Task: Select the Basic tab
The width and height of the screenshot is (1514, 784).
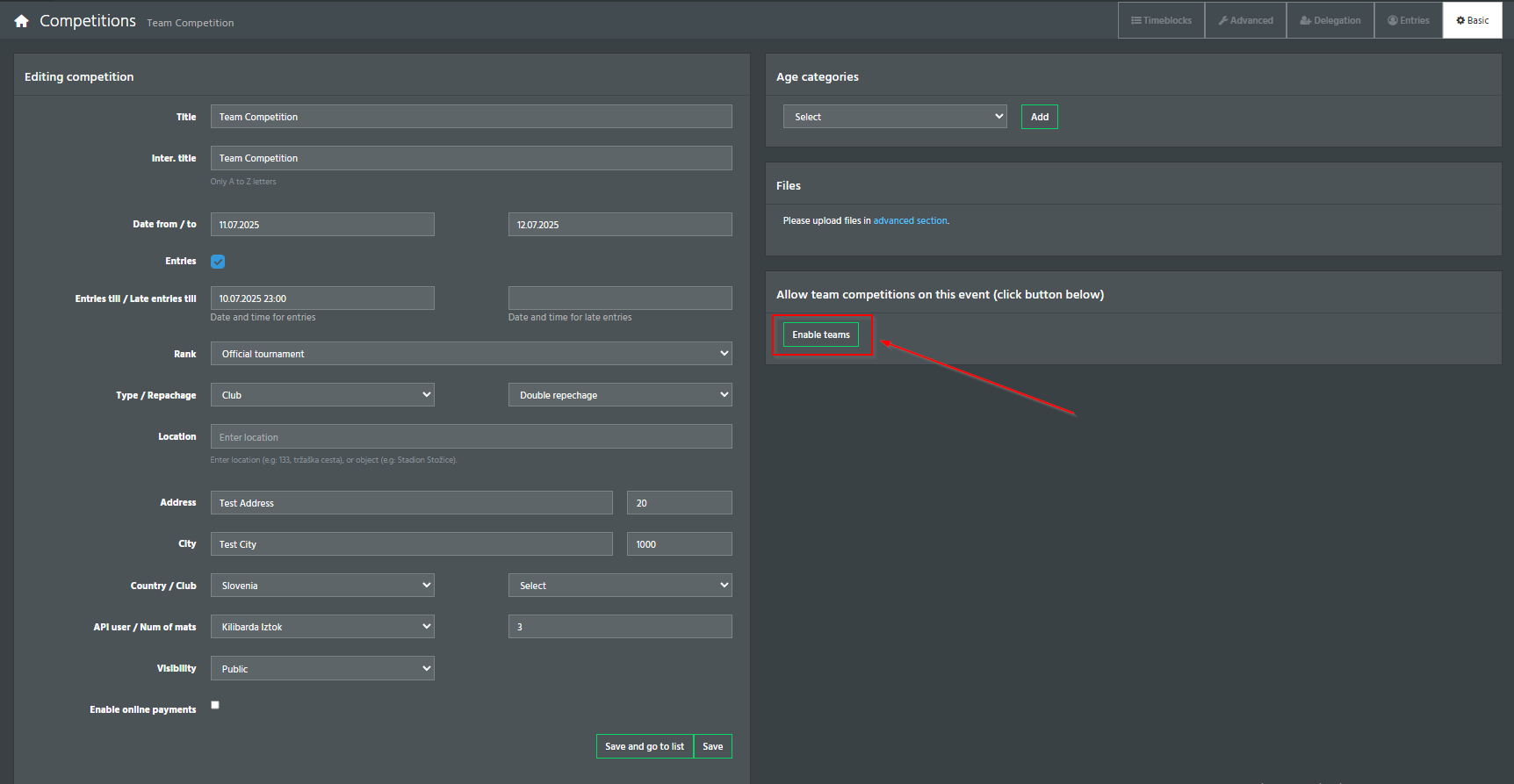Action: [x=1472, y=20]
